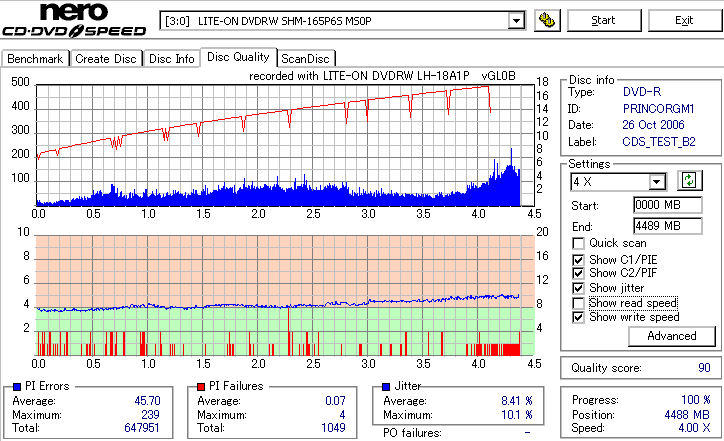Click the Start button
This screenshot has height=441, width=724.
pyautogui.click(x=603, y=20)
